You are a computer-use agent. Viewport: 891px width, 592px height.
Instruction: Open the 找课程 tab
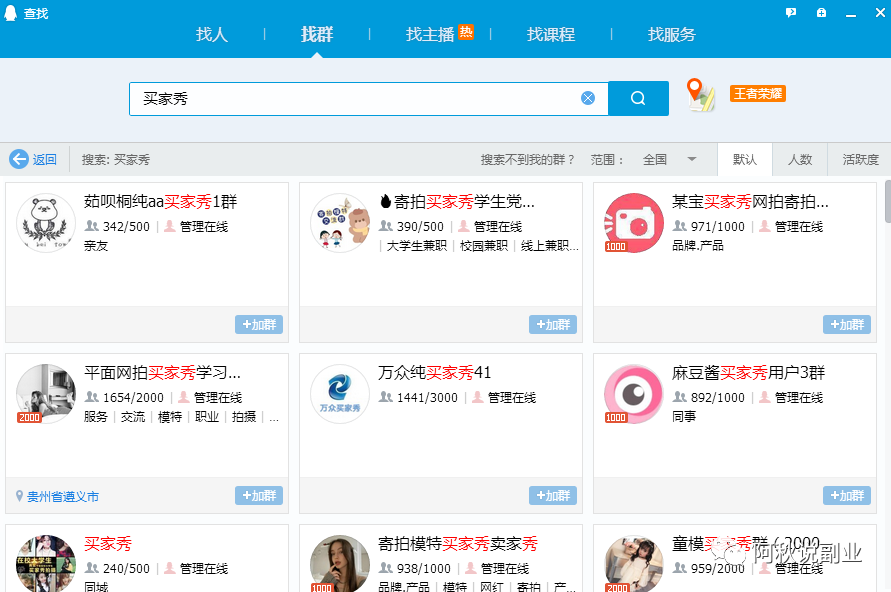[x=551, y=34]
